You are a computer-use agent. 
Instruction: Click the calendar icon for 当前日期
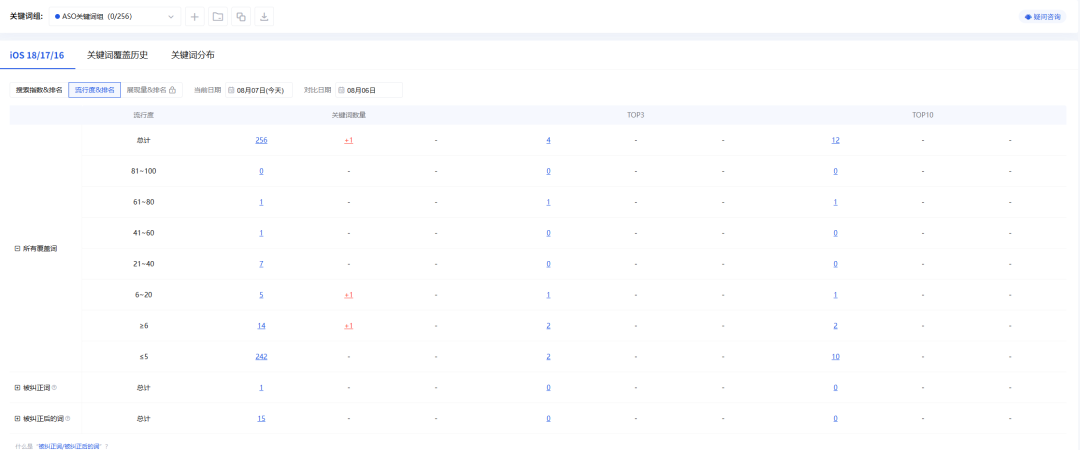coord(232,90)
